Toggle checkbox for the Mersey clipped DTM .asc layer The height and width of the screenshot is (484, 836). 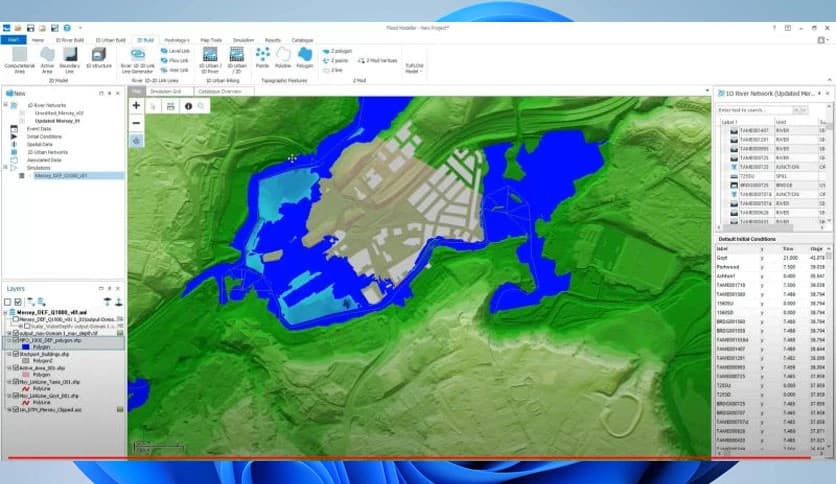click(16, 409)
